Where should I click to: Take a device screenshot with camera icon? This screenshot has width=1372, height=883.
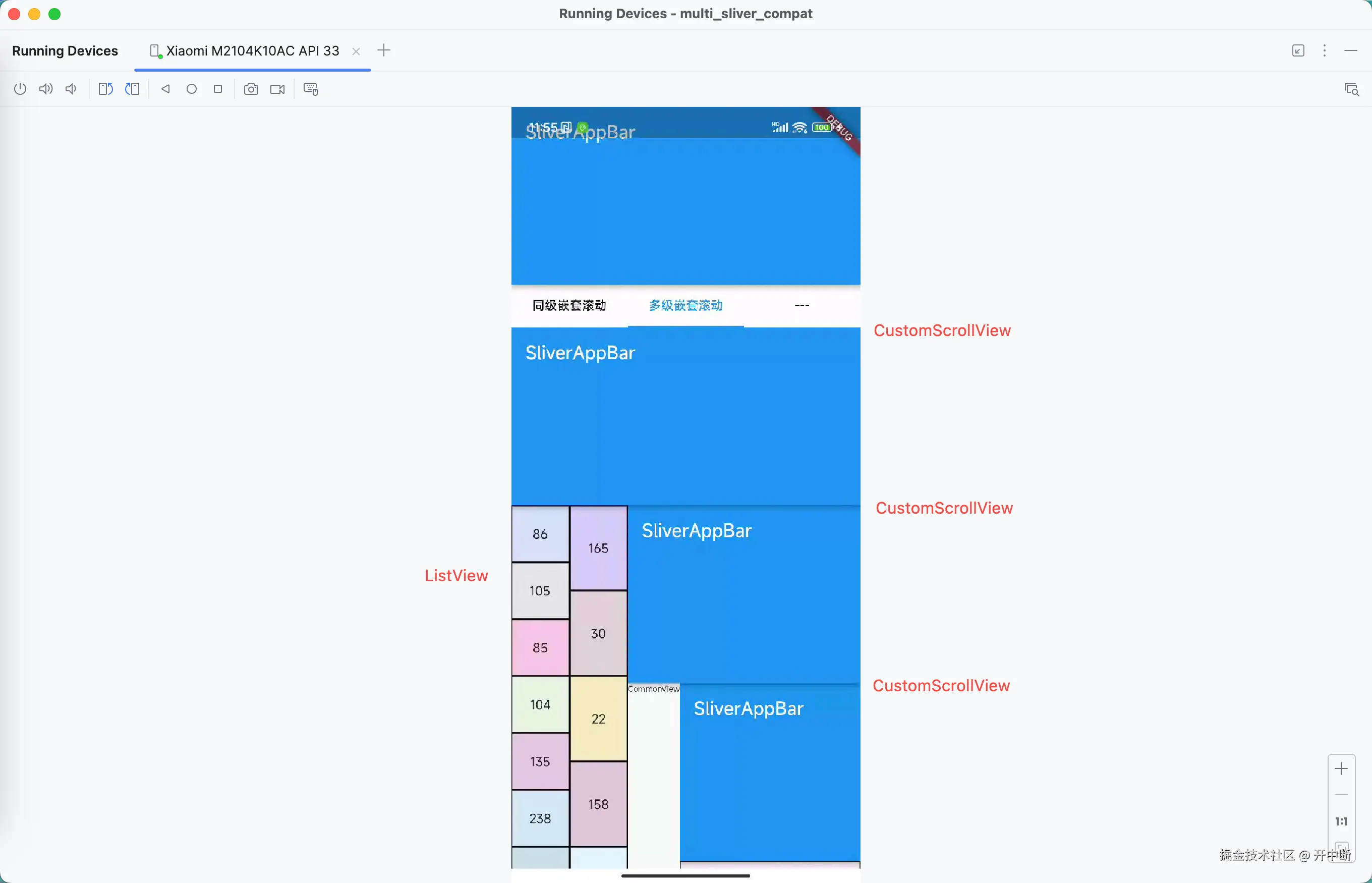251,89
